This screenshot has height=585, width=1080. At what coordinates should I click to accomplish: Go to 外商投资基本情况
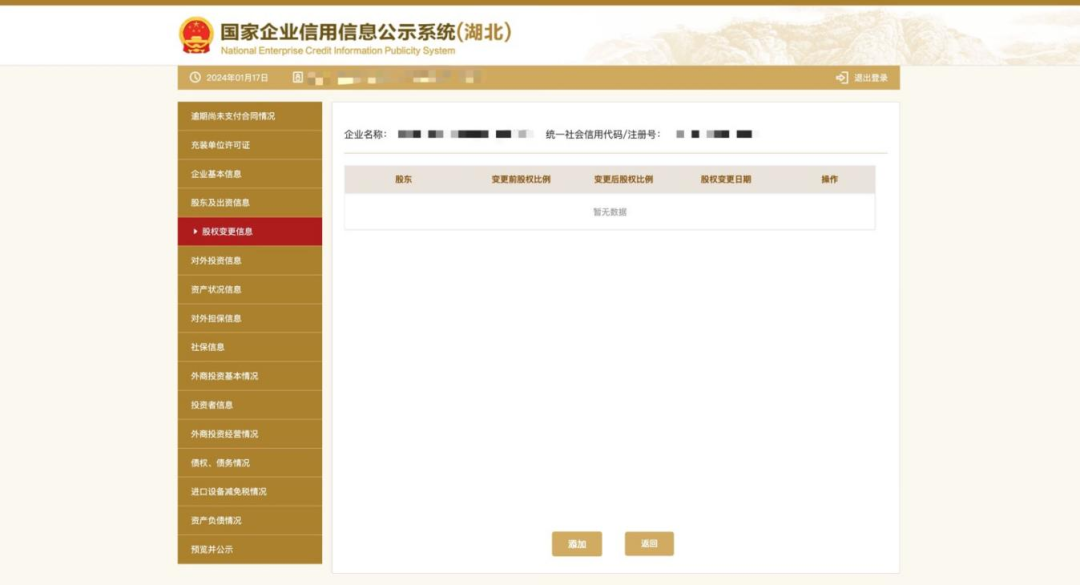point(225,377)
